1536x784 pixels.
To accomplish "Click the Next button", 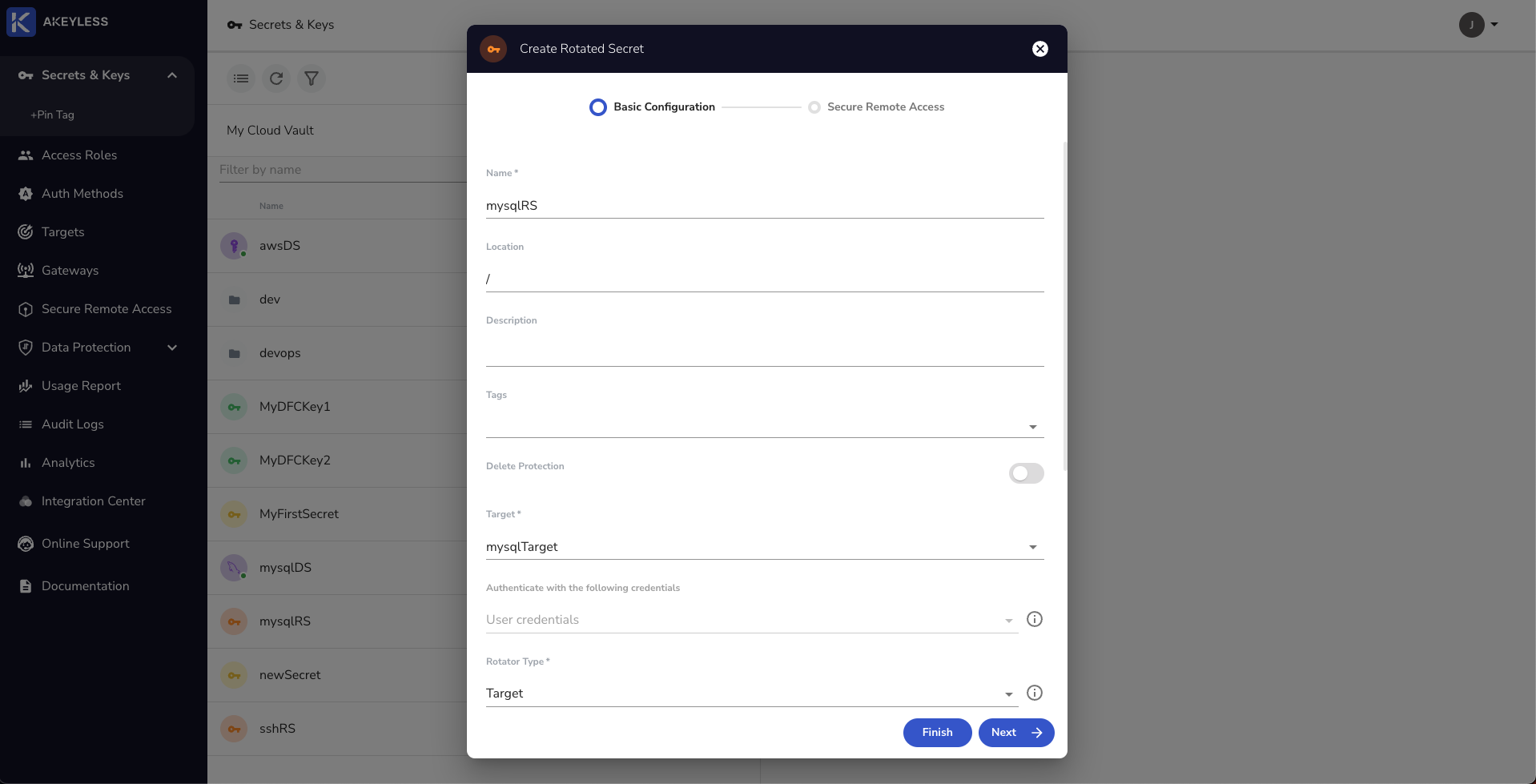I will [1016, 733].
